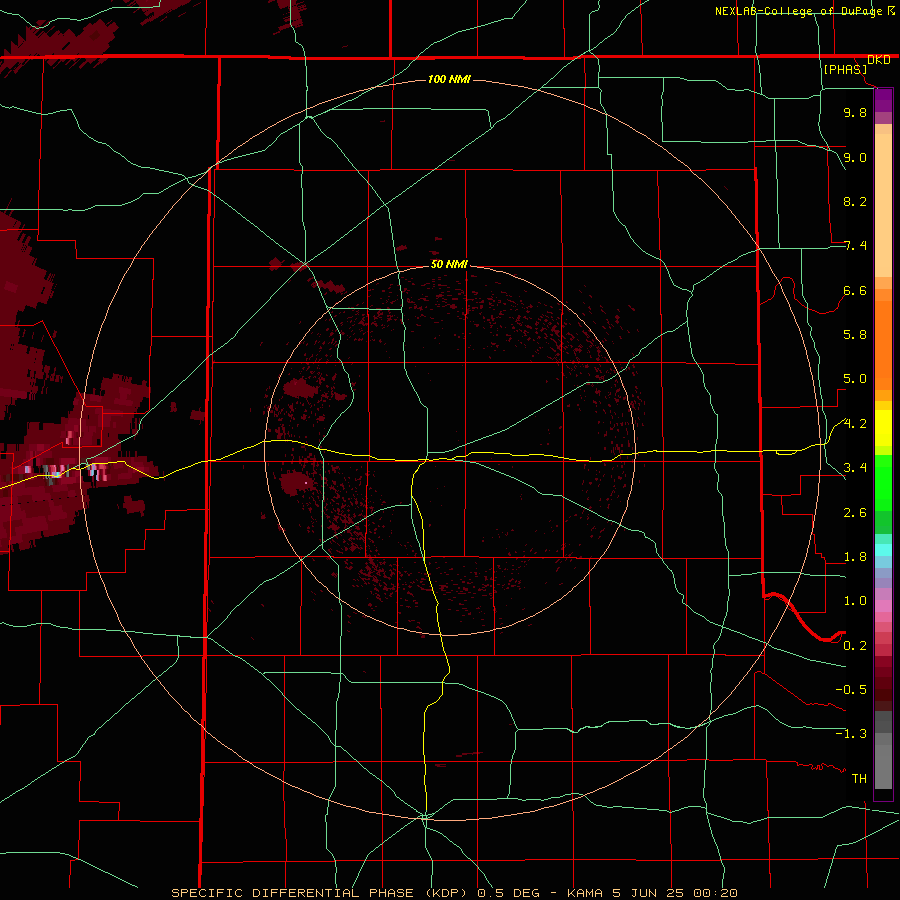Click the 50 NMI range ring label

coord(449,264)
